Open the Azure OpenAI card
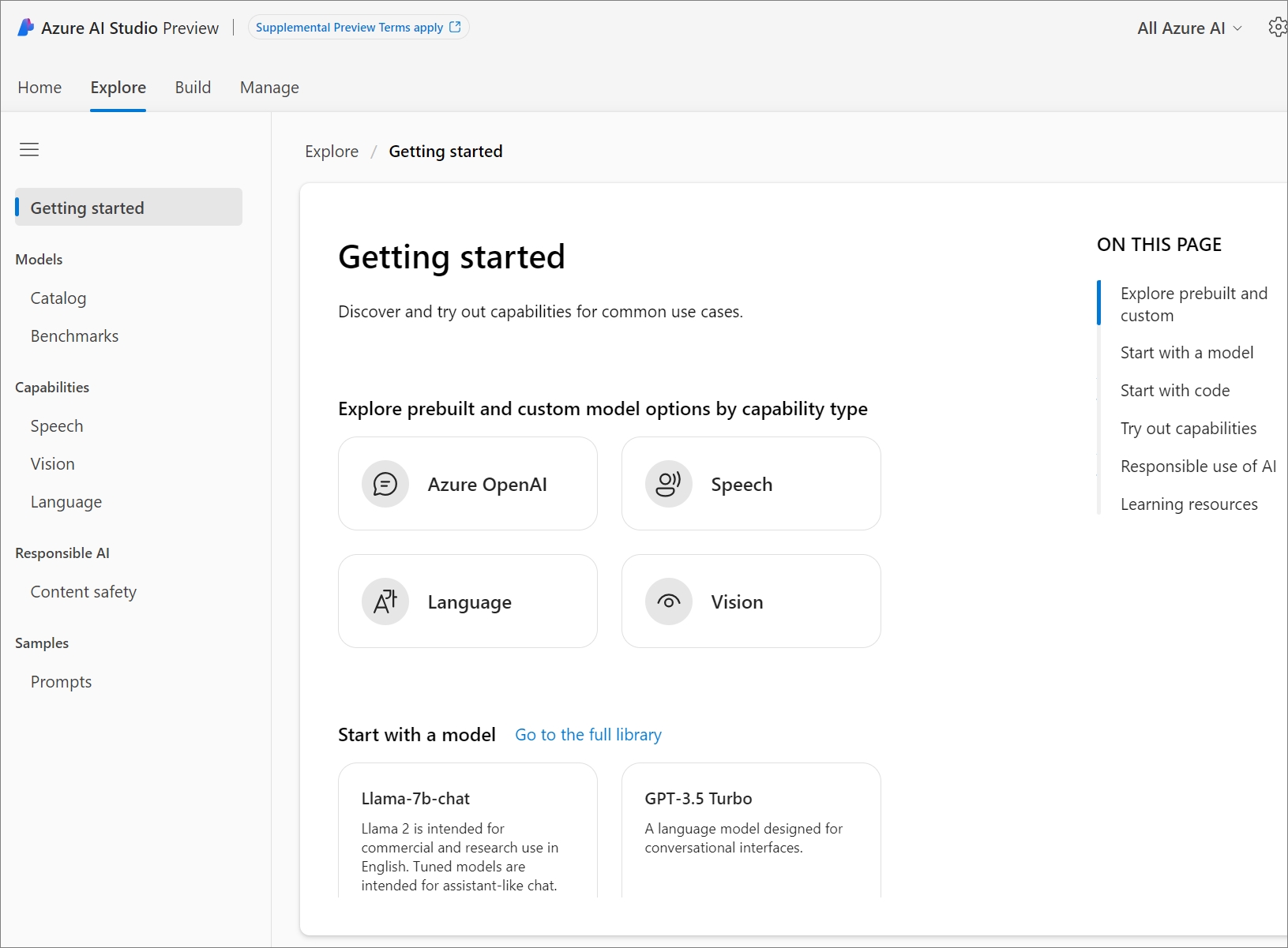1288x948 pixels. click(x=468, y=484)
